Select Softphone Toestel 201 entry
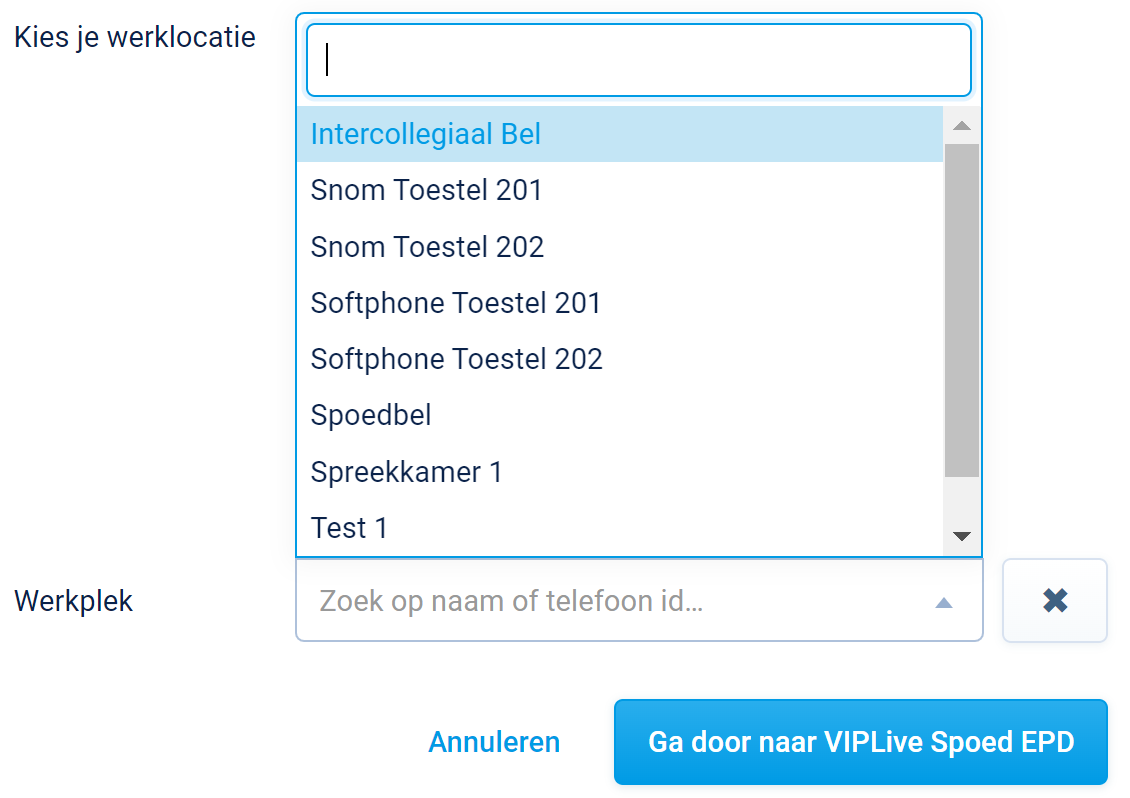This screenshot has height=798, width=1130. pyautogui.click(x=456, y=302)
